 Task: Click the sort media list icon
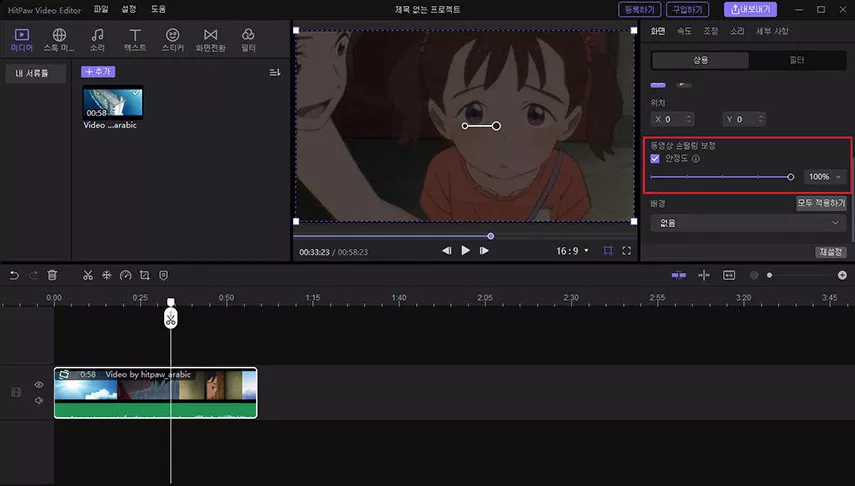point(275,72)
